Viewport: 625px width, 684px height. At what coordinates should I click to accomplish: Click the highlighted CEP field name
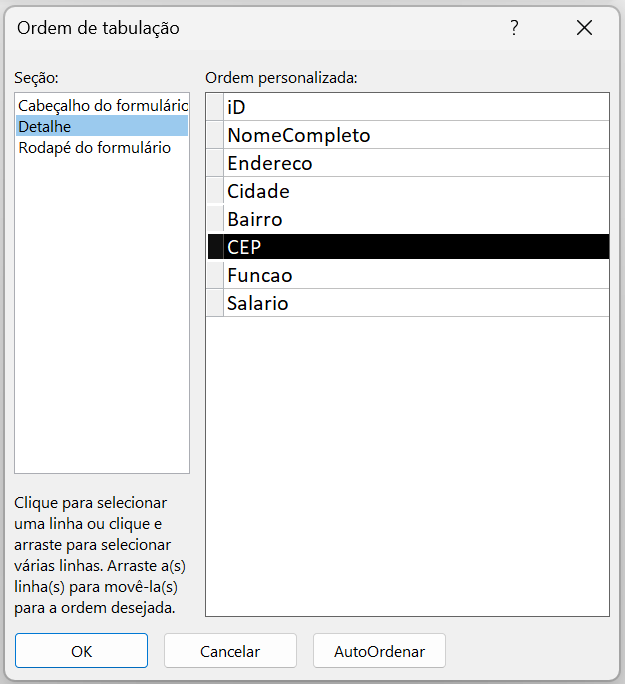(244, 247)
